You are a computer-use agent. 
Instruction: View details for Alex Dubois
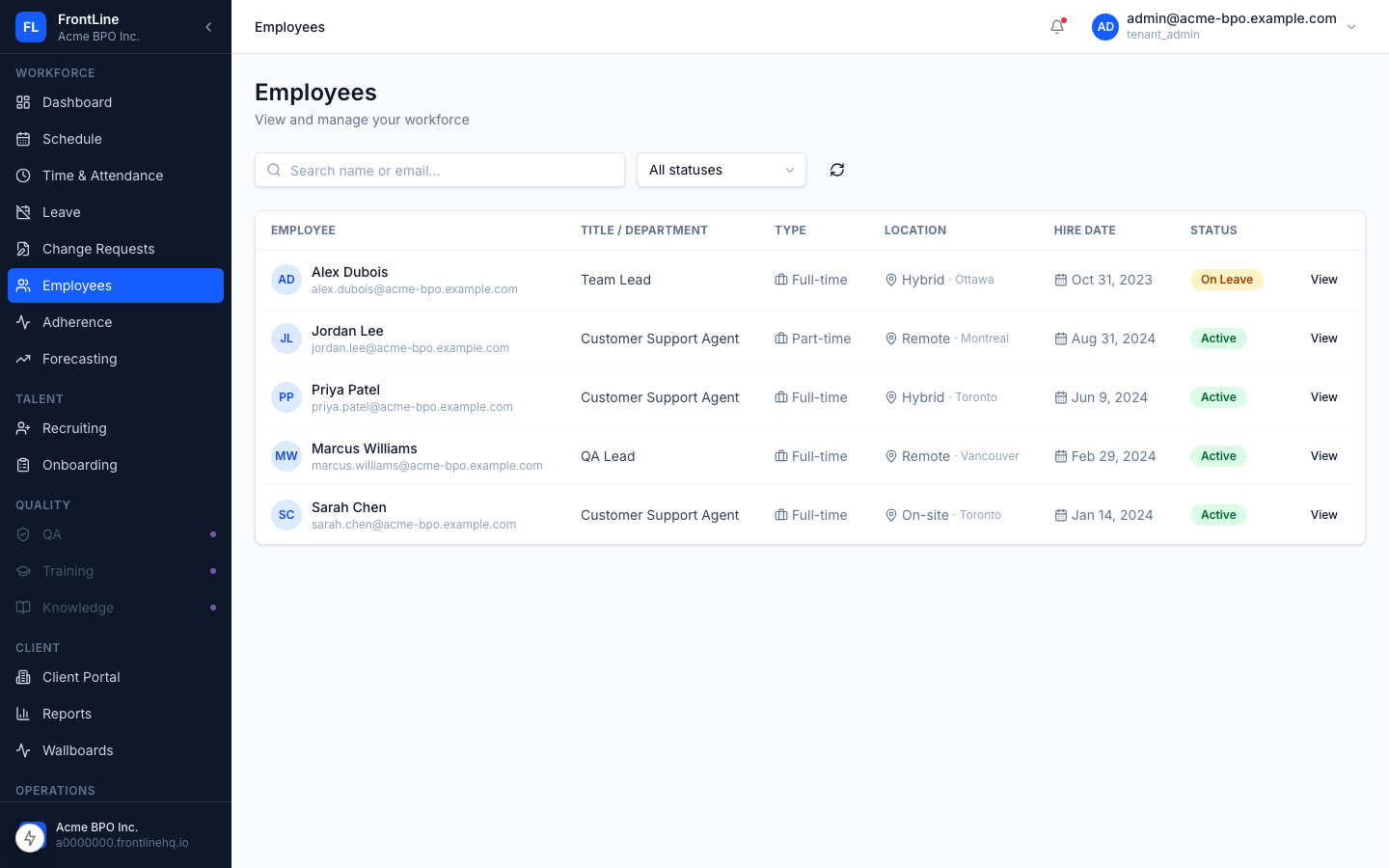click(1323, 280)
